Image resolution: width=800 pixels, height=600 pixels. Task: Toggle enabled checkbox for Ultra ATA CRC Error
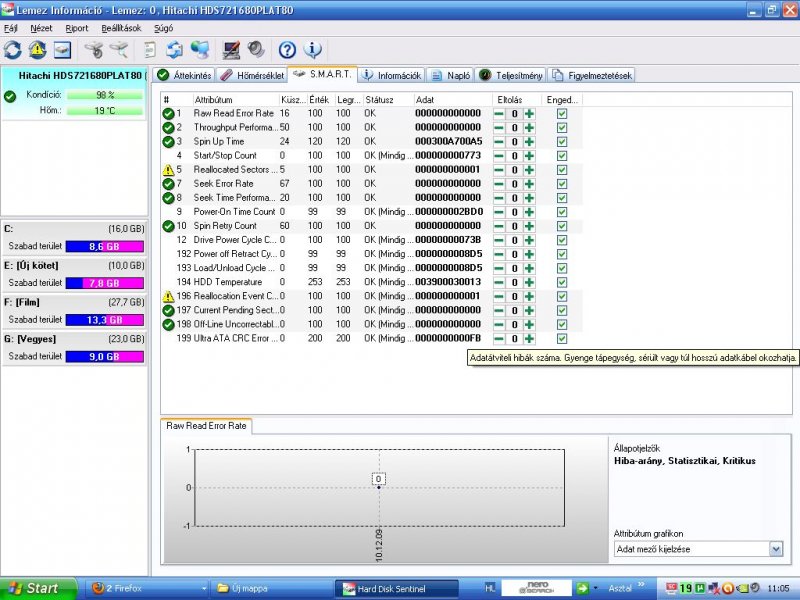[x=562, y=338]
